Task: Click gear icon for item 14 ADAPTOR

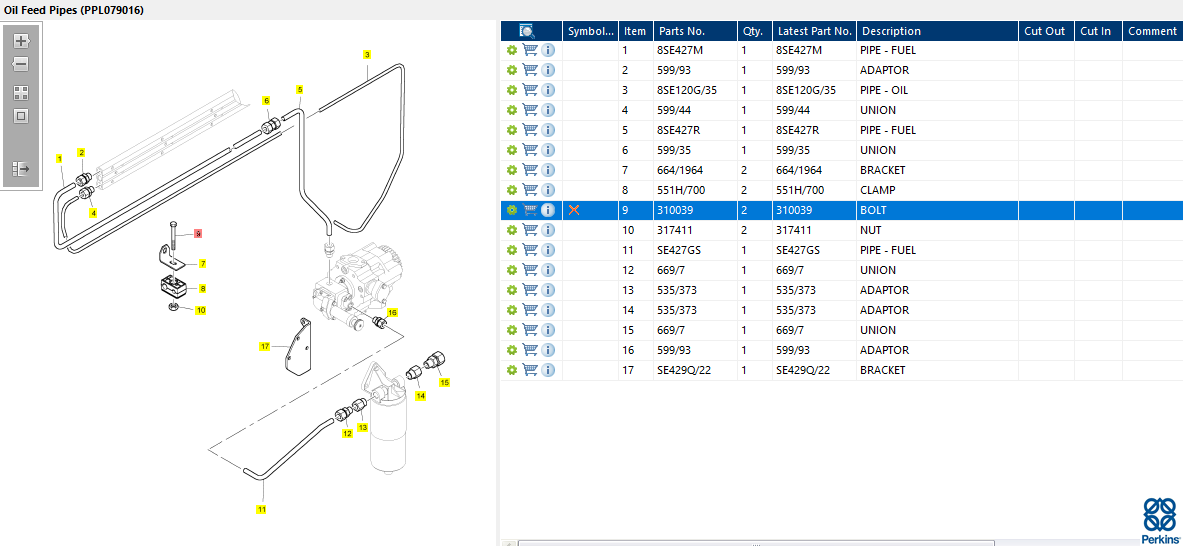Action: pyautogui.click(x=512, y=310)
